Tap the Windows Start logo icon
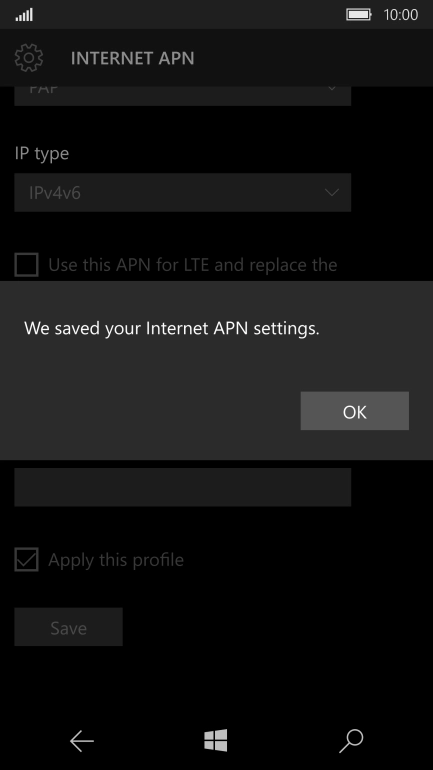This screenshot has height=770, width=433. (216, 740)
